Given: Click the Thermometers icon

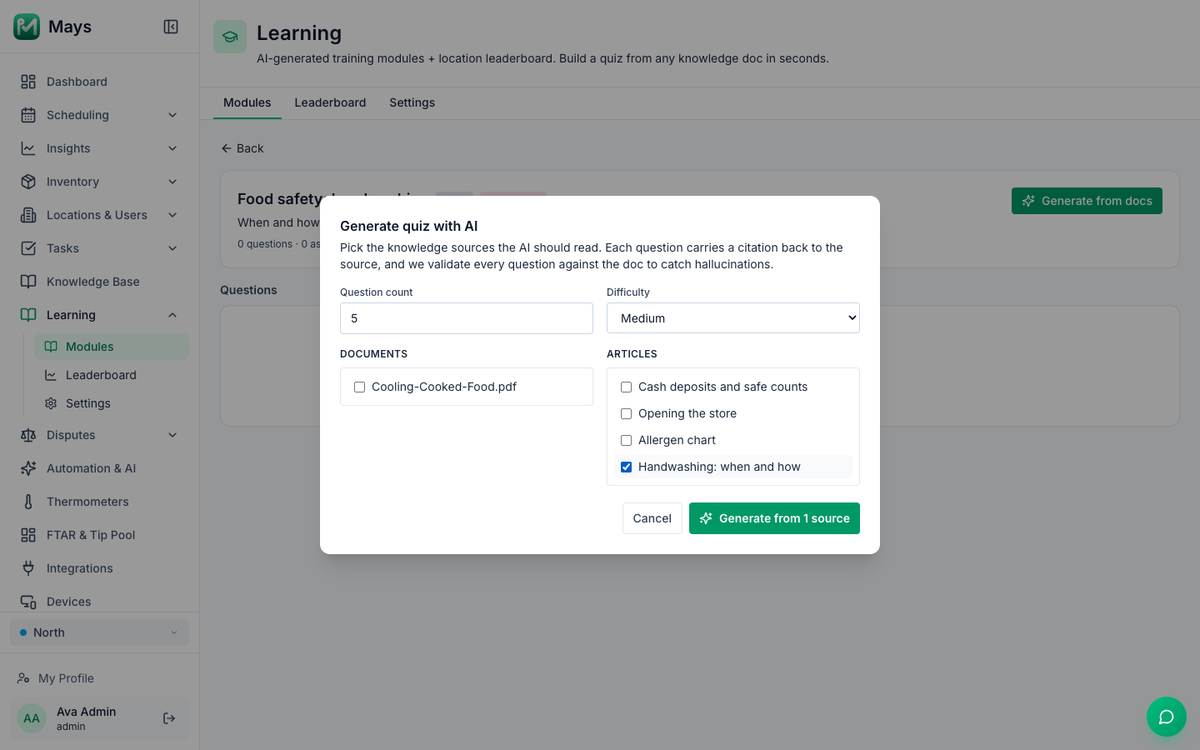Looking at the screenshot, I should (28, 502).
